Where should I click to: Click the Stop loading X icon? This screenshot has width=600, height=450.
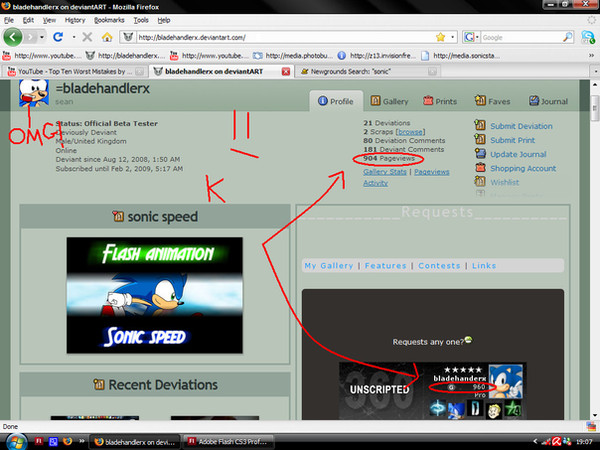pos(87,37)
